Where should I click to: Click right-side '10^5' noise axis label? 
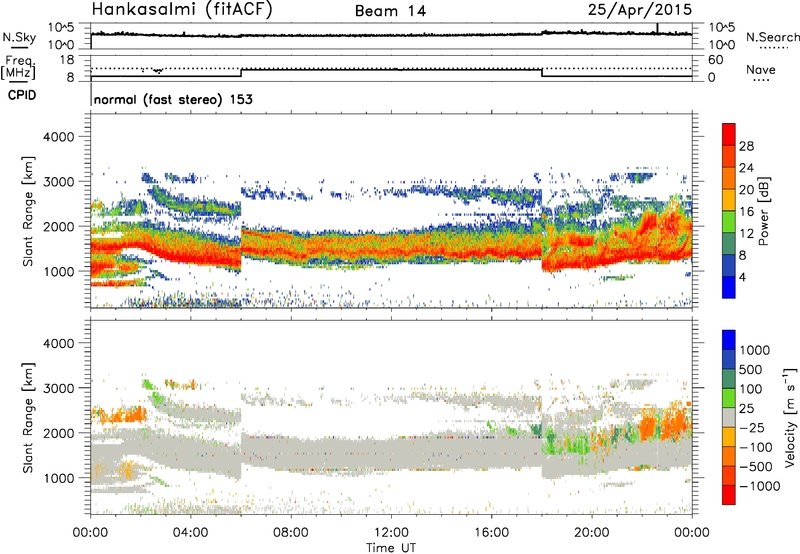[721, 27]
